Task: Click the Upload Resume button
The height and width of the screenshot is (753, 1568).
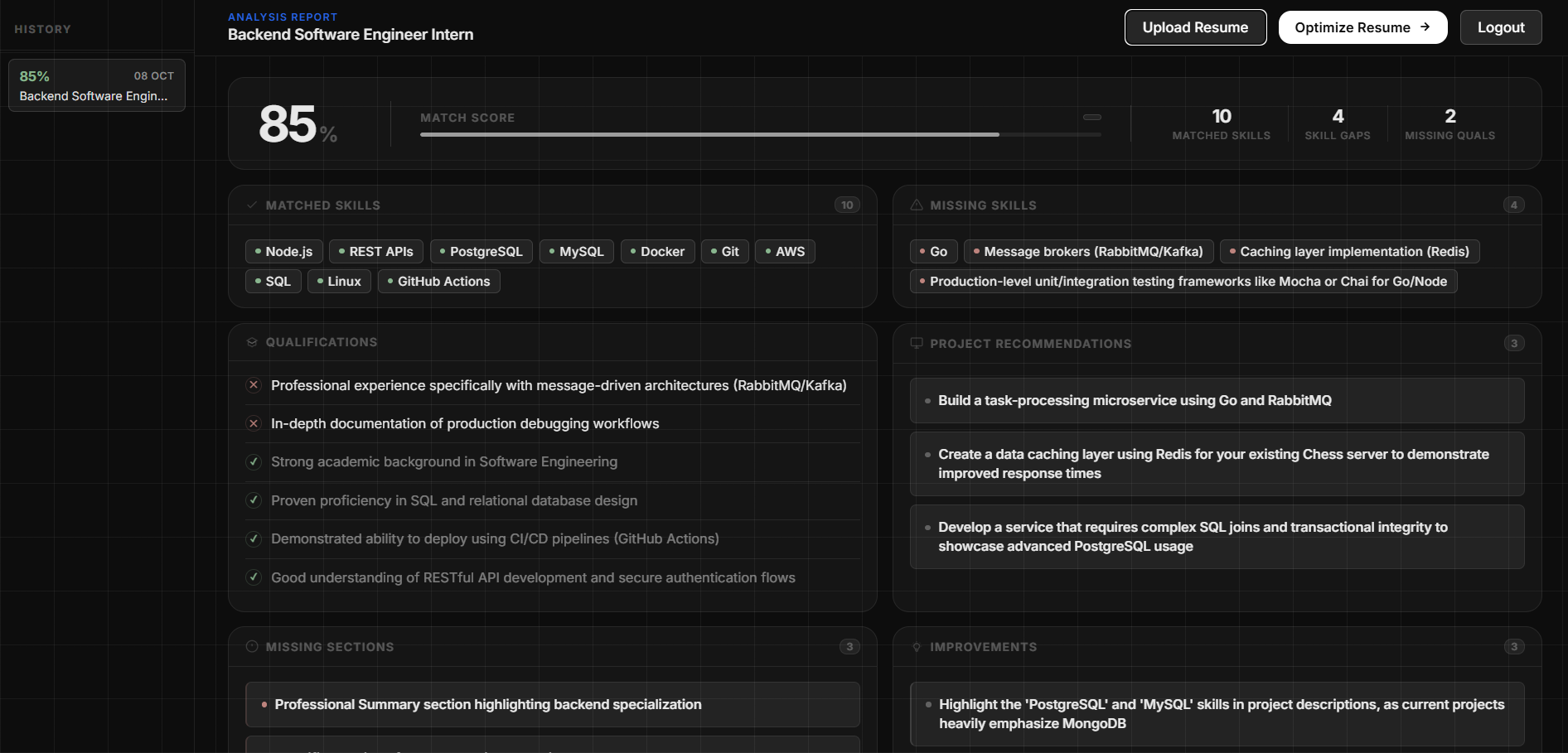Action: tap(1195, 27)
